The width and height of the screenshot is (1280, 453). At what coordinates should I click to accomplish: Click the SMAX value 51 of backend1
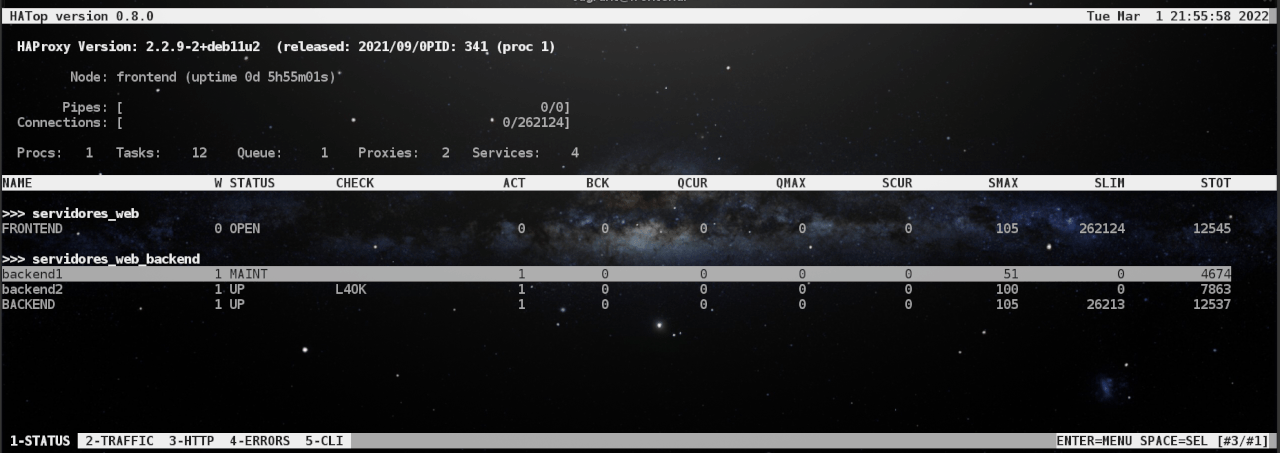coord(1010,274)
